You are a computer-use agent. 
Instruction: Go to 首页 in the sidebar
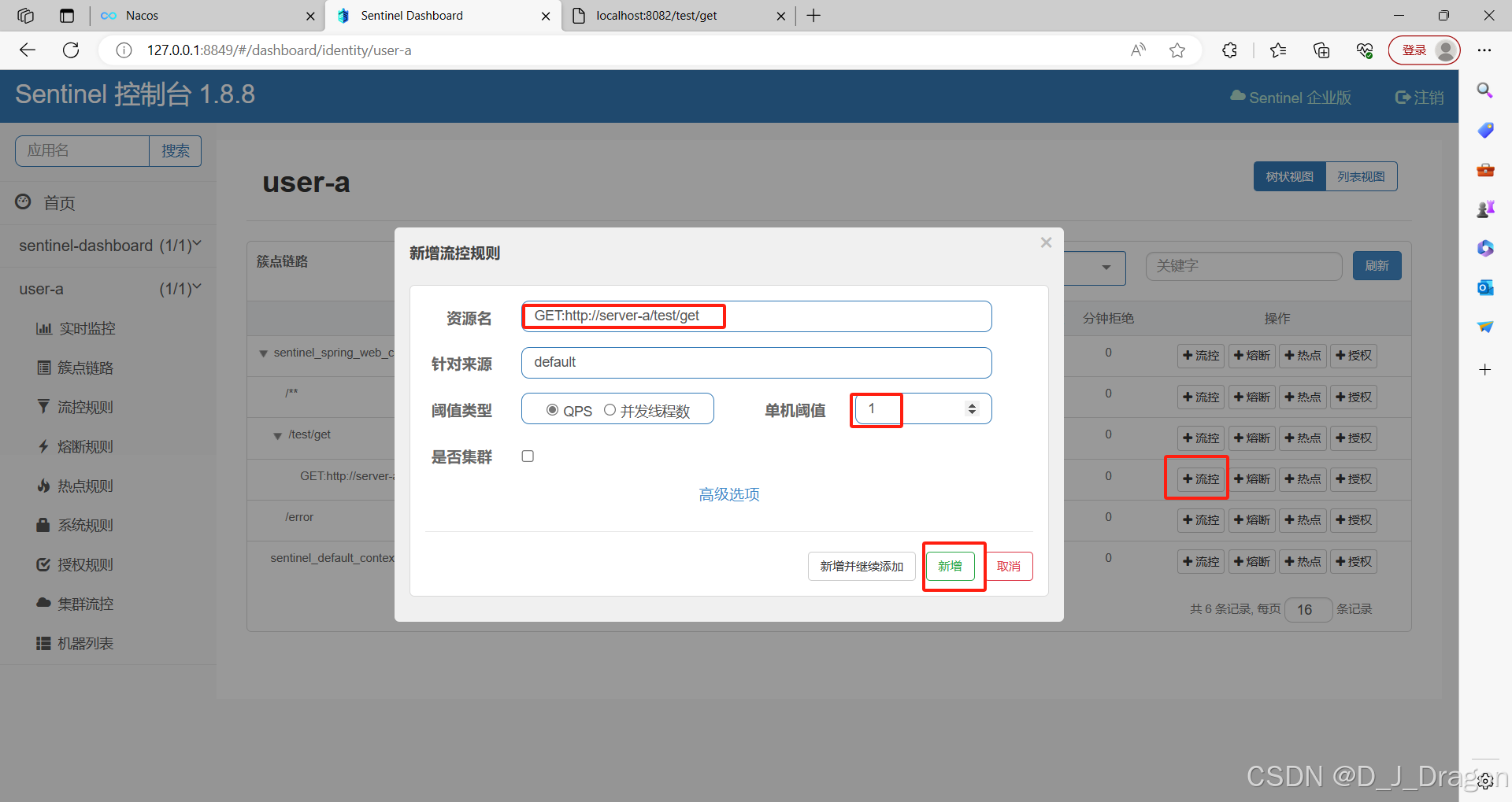[x=46, y=203]
